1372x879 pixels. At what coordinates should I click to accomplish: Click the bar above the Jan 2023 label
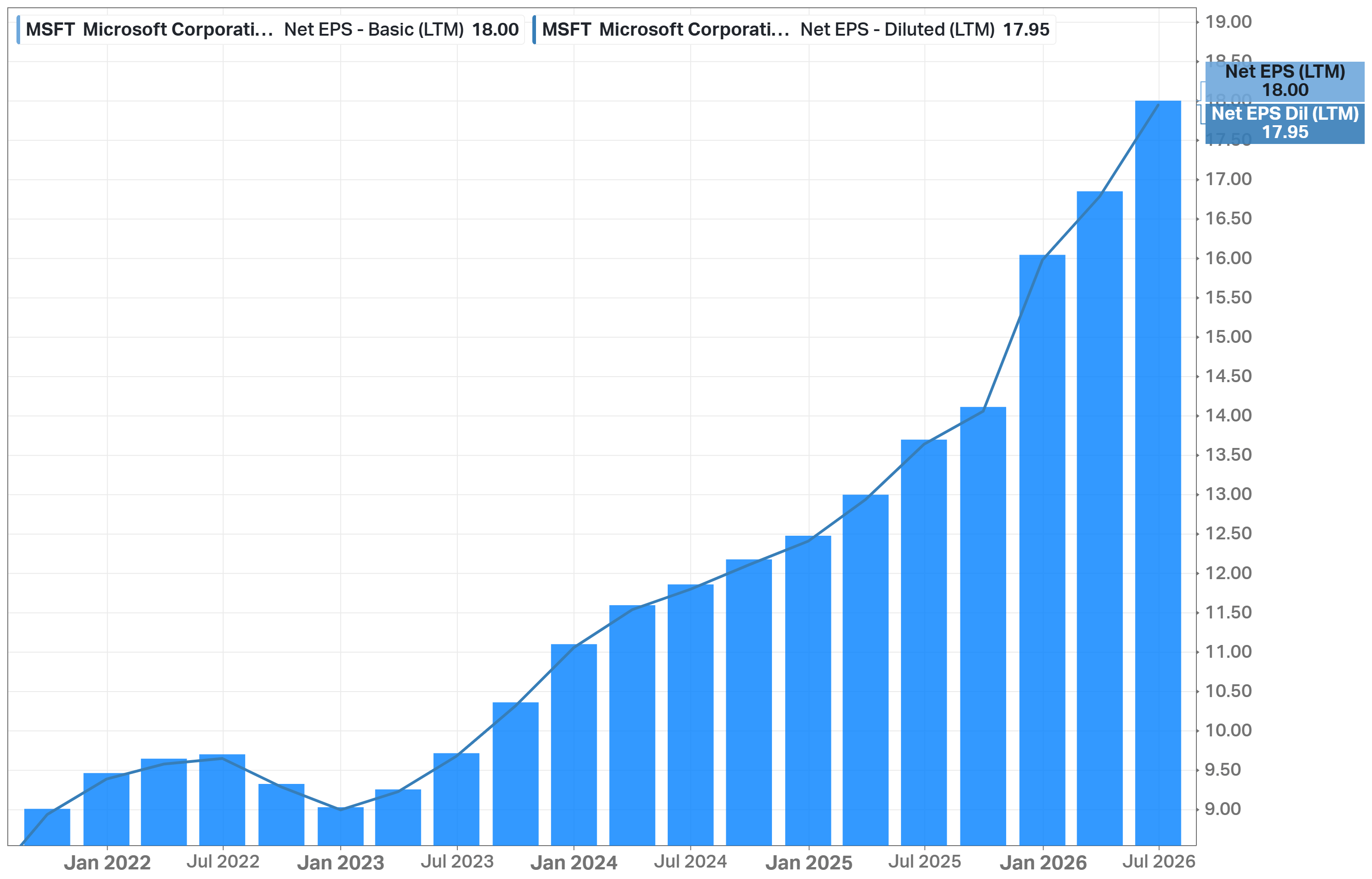click(x=340, y=826)
